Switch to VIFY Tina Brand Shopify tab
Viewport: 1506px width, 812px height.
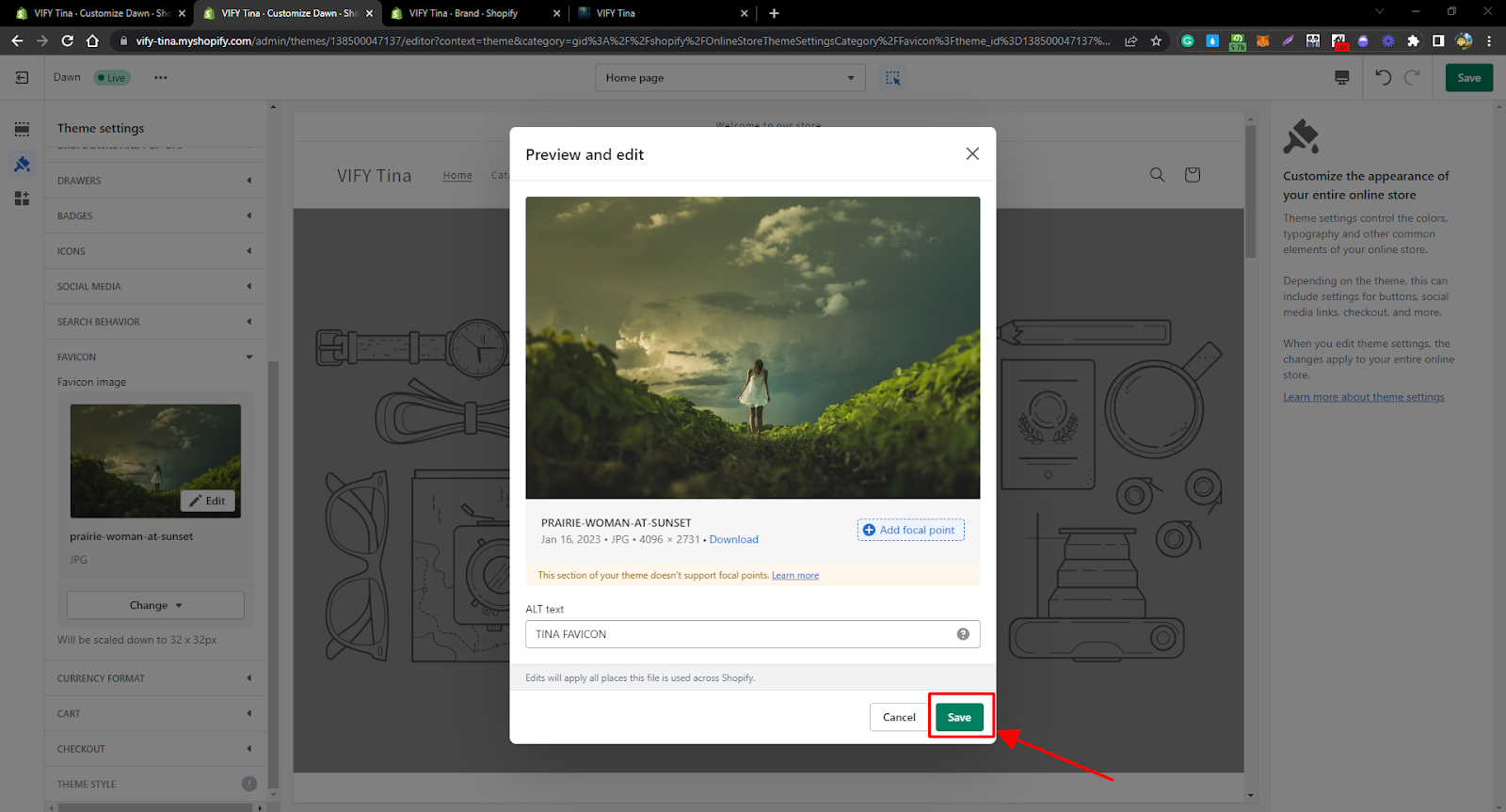pyautogui.click(x=473, y=13)
